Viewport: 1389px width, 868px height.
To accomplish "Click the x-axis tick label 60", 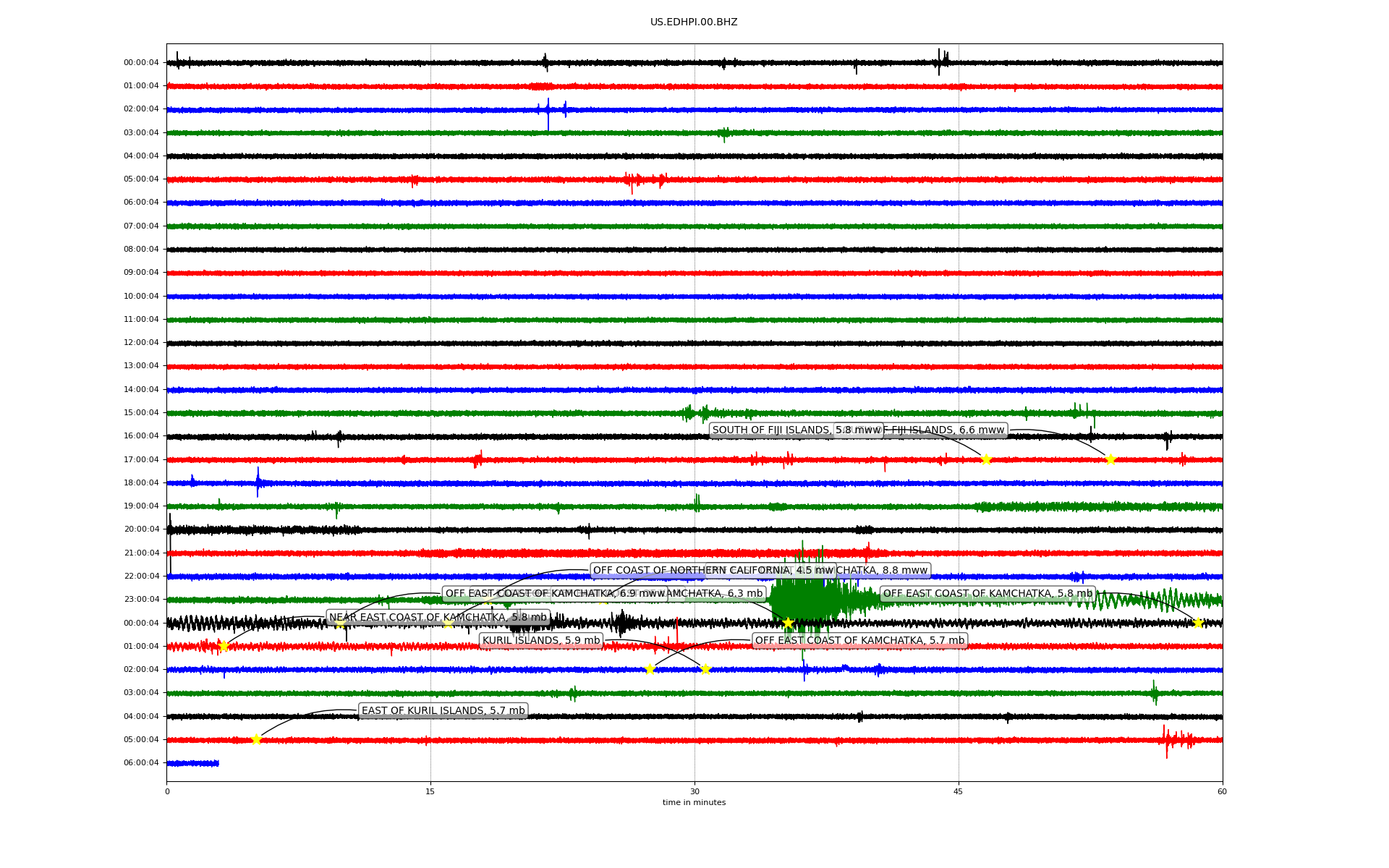I will point(1222,791).
